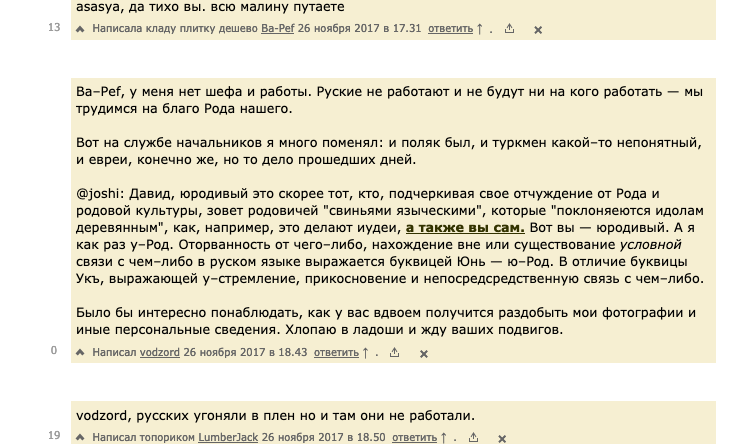Viewport: 734px width, 444px height.
Task: Open Ba-Pef's user profile link
Action: (x=277, y=29)
